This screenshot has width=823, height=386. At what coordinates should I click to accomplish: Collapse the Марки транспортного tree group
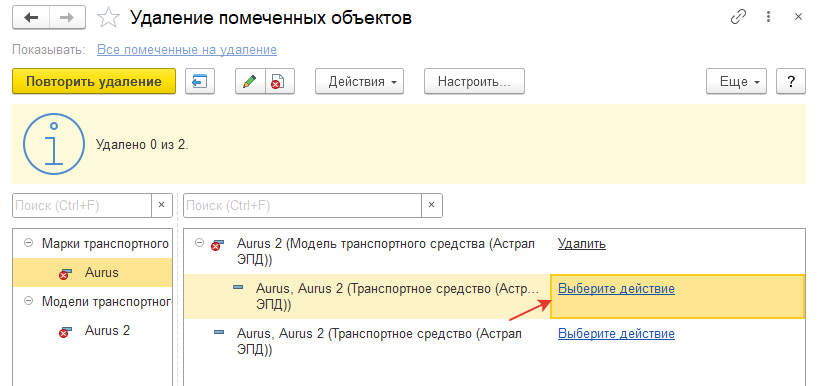[28, 243]
